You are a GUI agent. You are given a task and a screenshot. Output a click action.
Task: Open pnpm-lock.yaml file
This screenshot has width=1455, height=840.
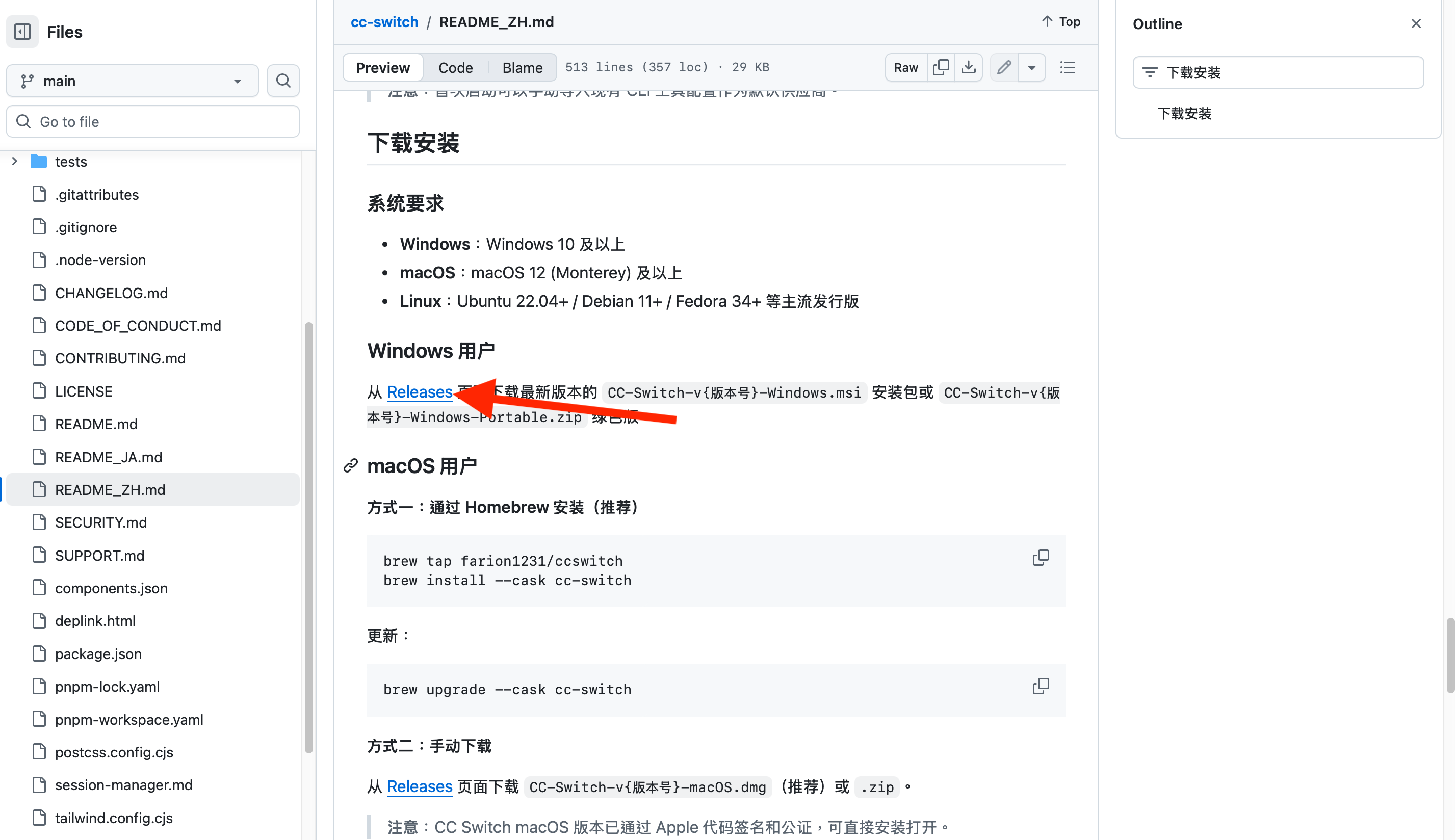tap(107, 687)
